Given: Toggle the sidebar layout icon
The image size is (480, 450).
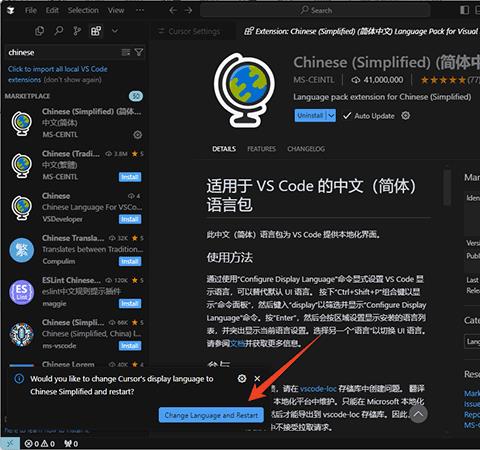Looking at the screenshot, I should tap(464, 10).
